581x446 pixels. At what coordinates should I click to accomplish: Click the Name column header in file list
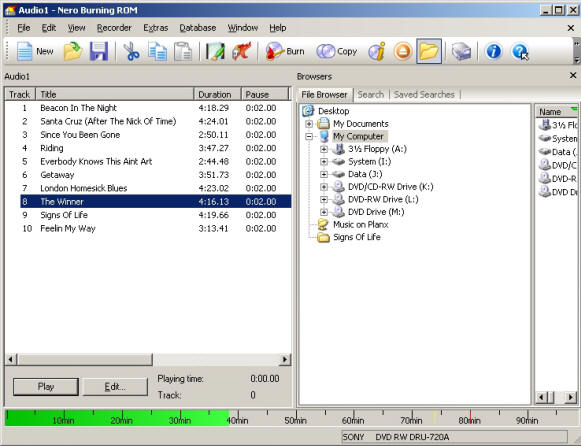pyautogui.click(x=556, y=112)
